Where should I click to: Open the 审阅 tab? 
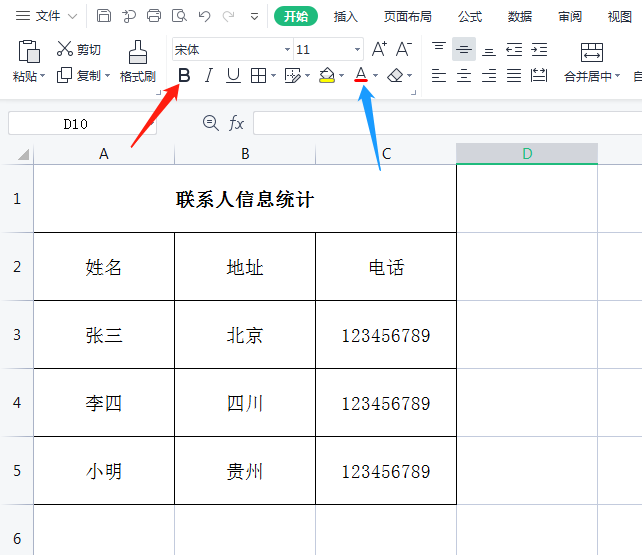(x=570, y=16)
